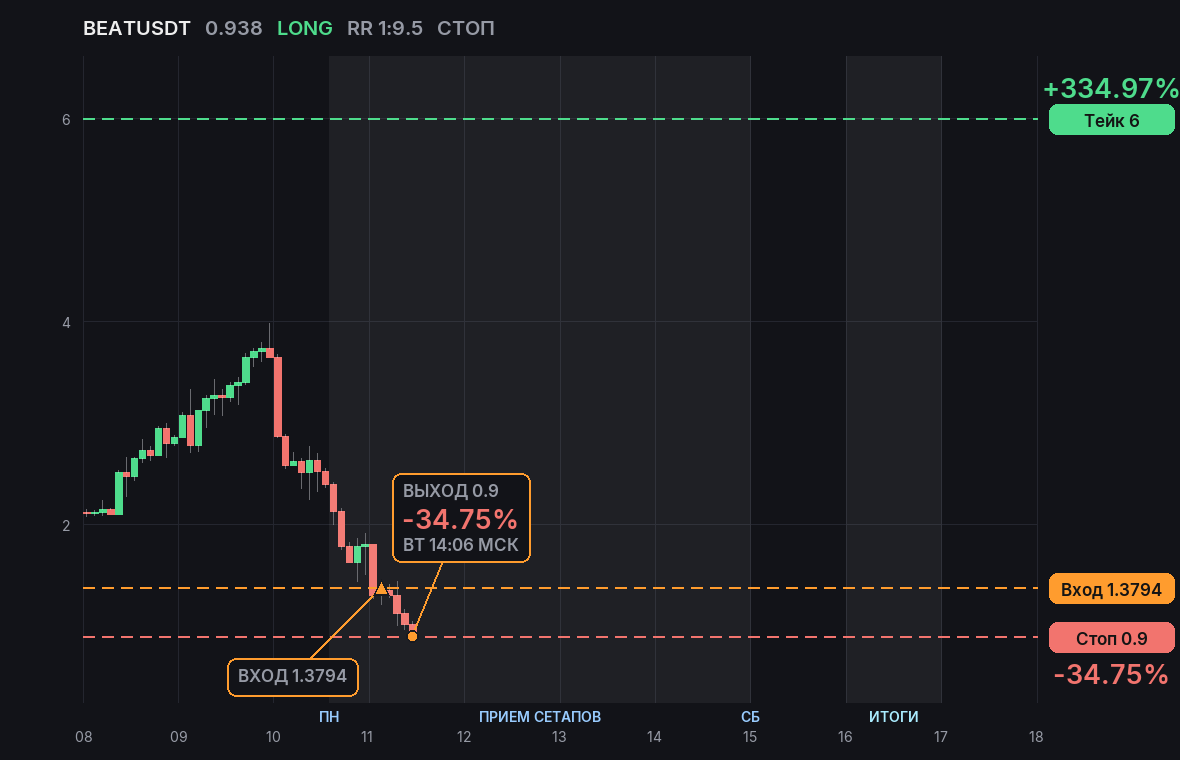Click the BEATUSDT ticker title

137,29
